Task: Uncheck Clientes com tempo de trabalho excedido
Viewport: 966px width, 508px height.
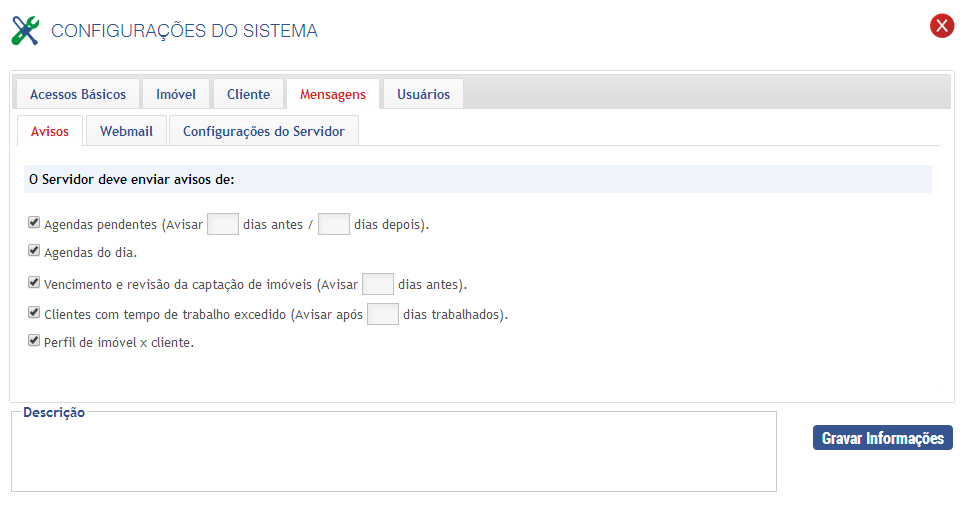Action: (x=34, y=313)
